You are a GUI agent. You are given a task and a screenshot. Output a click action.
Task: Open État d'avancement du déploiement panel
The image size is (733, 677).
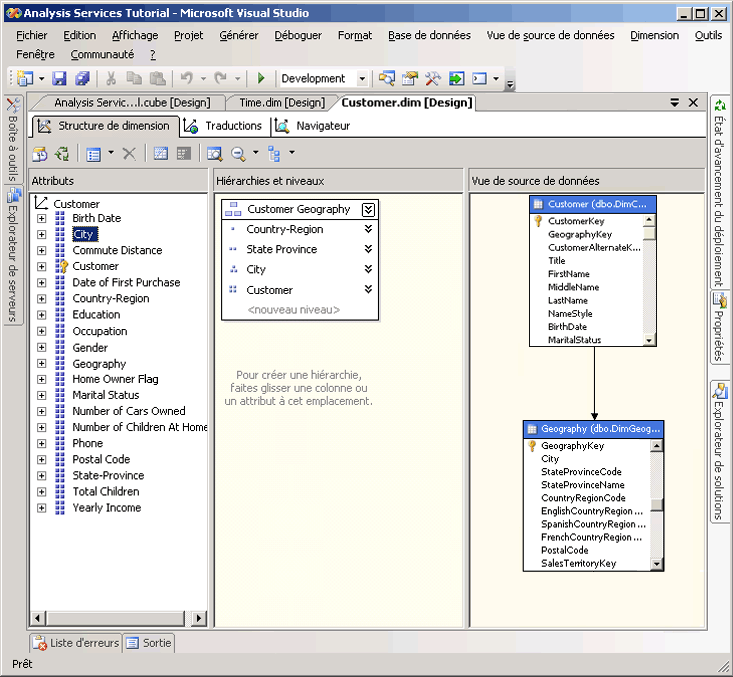(x=719, y=192)
